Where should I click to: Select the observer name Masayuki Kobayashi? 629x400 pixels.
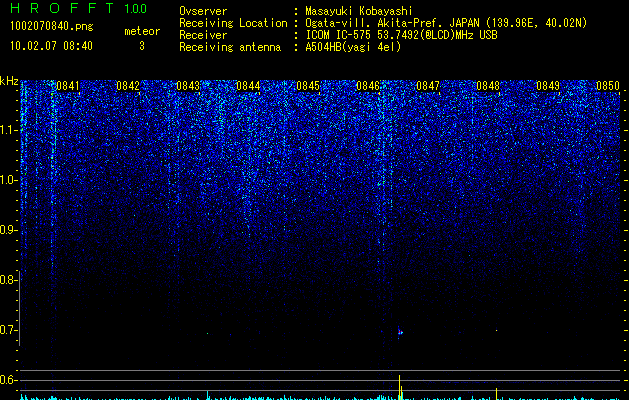[359, 11]
